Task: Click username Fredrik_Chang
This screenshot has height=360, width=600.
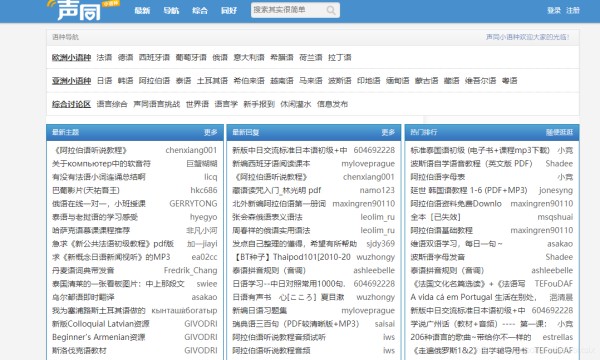Action: [x=191, y=270]
